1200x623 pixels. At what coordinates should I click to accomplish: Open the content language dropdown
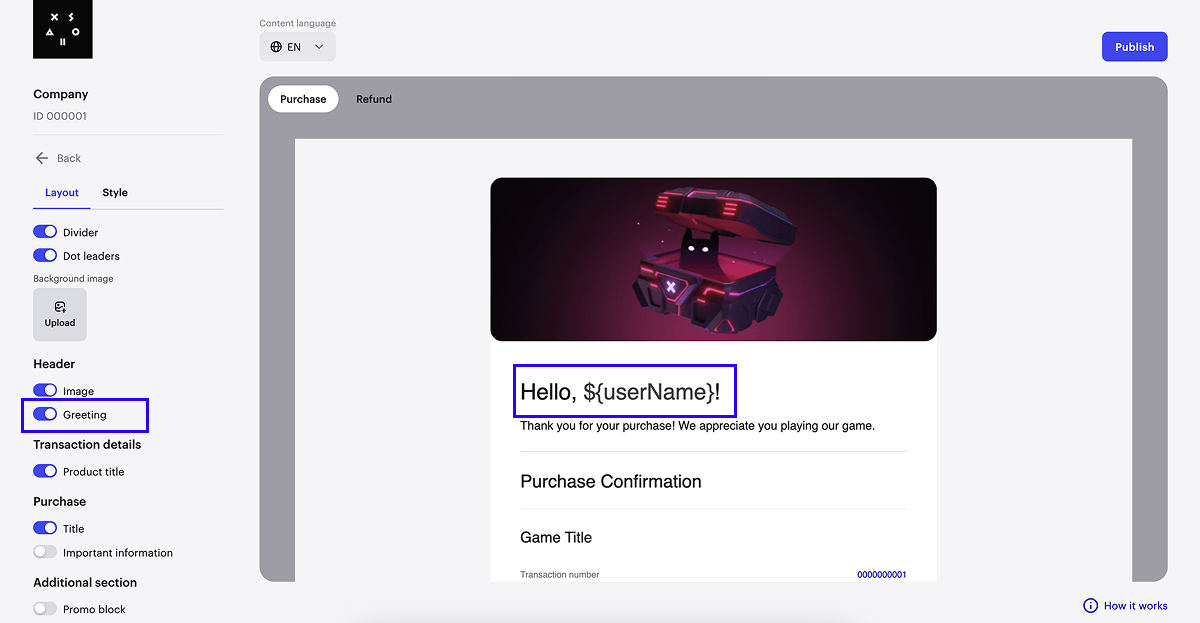click(x=297, y=47)
